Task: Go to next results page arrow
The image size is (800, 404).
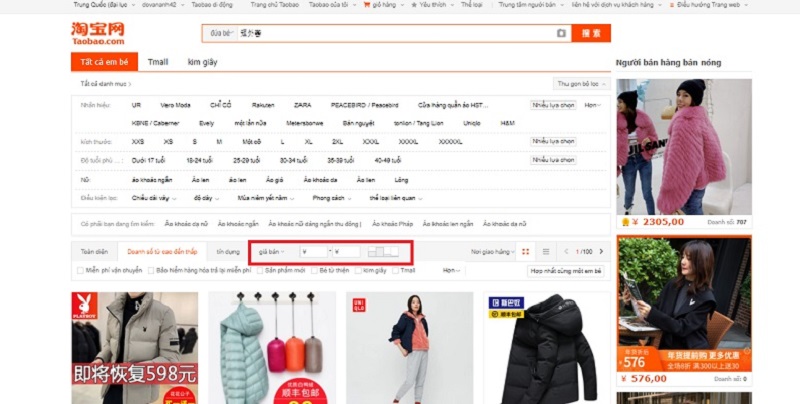Action: point(601,251)
